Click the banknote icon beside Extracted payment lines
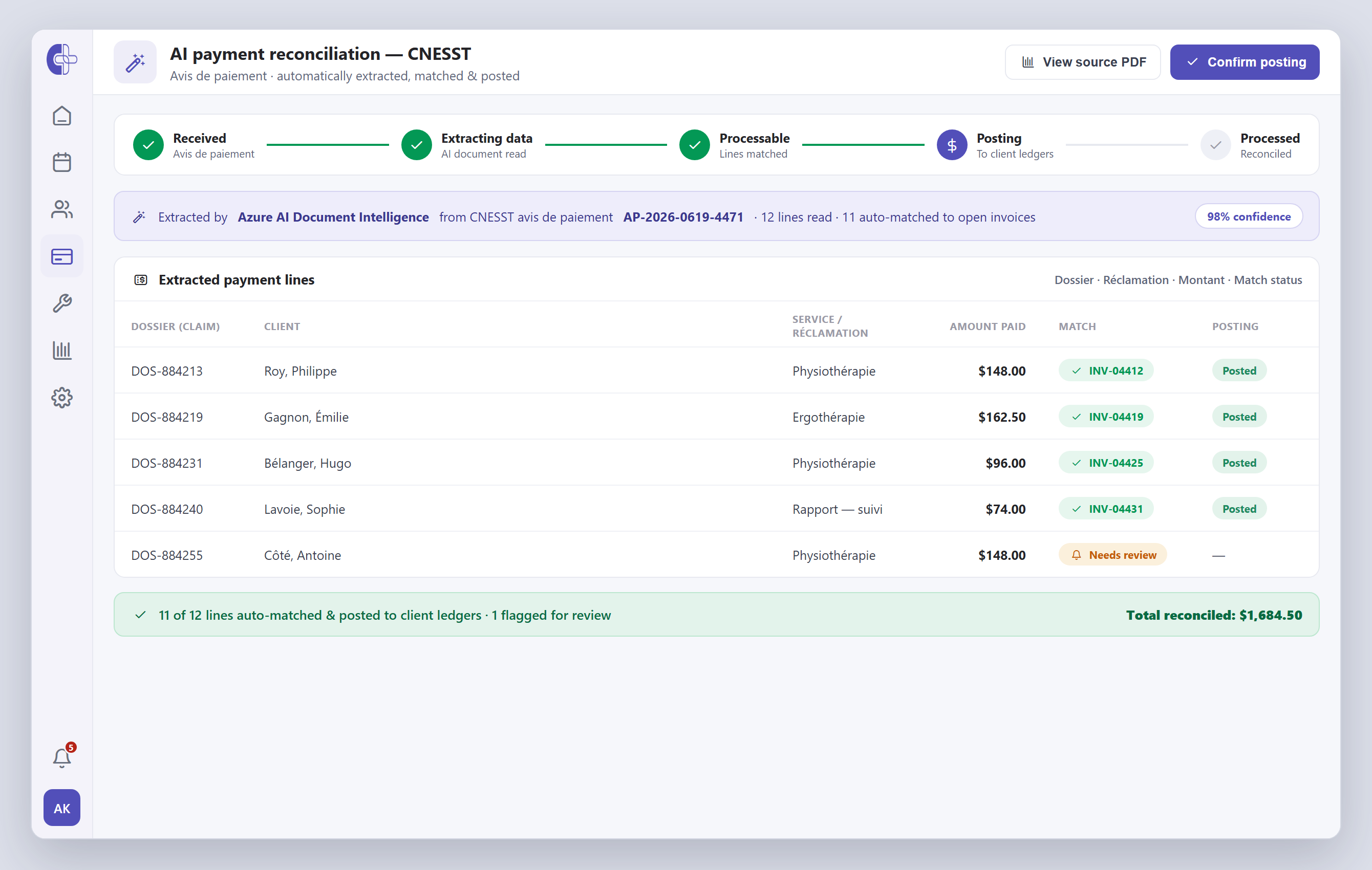Viewport: 1372px width, 870px height. (141, 280)
